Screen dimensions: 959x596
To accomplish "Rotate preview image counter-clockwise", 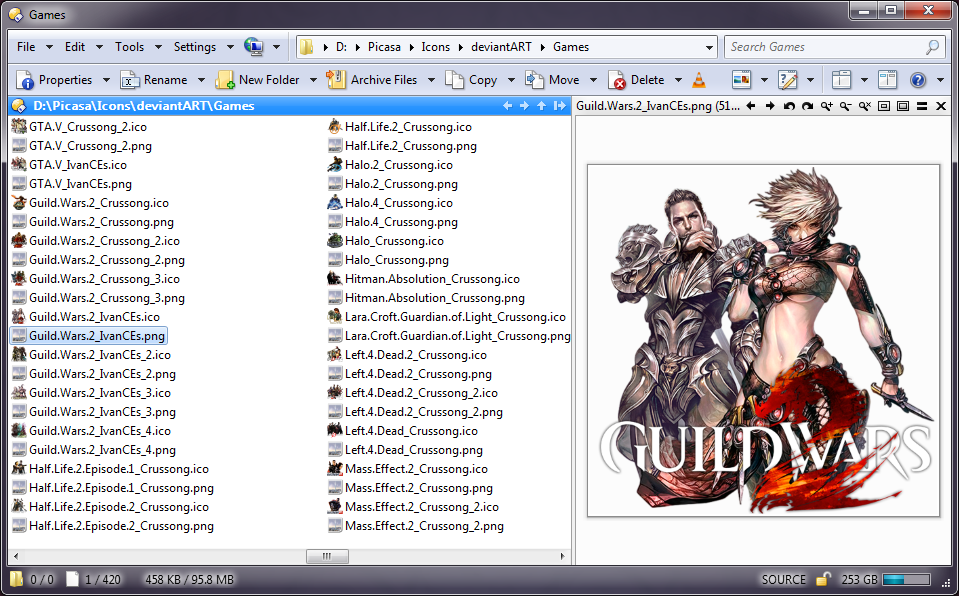I will pyautogui.click(x=789, y=106).
